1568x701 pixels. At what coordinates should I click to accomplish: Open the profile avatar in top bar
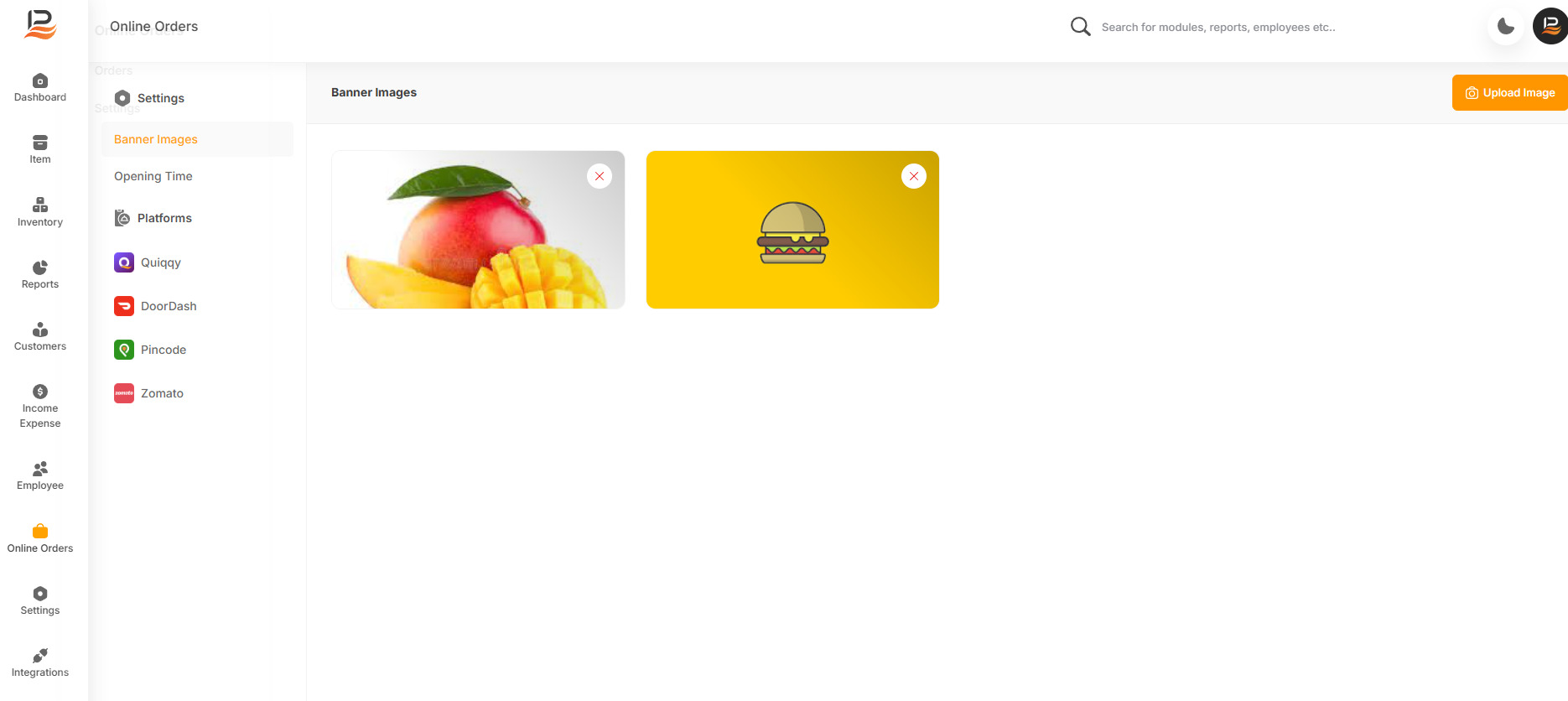(x=1550, y=26)
